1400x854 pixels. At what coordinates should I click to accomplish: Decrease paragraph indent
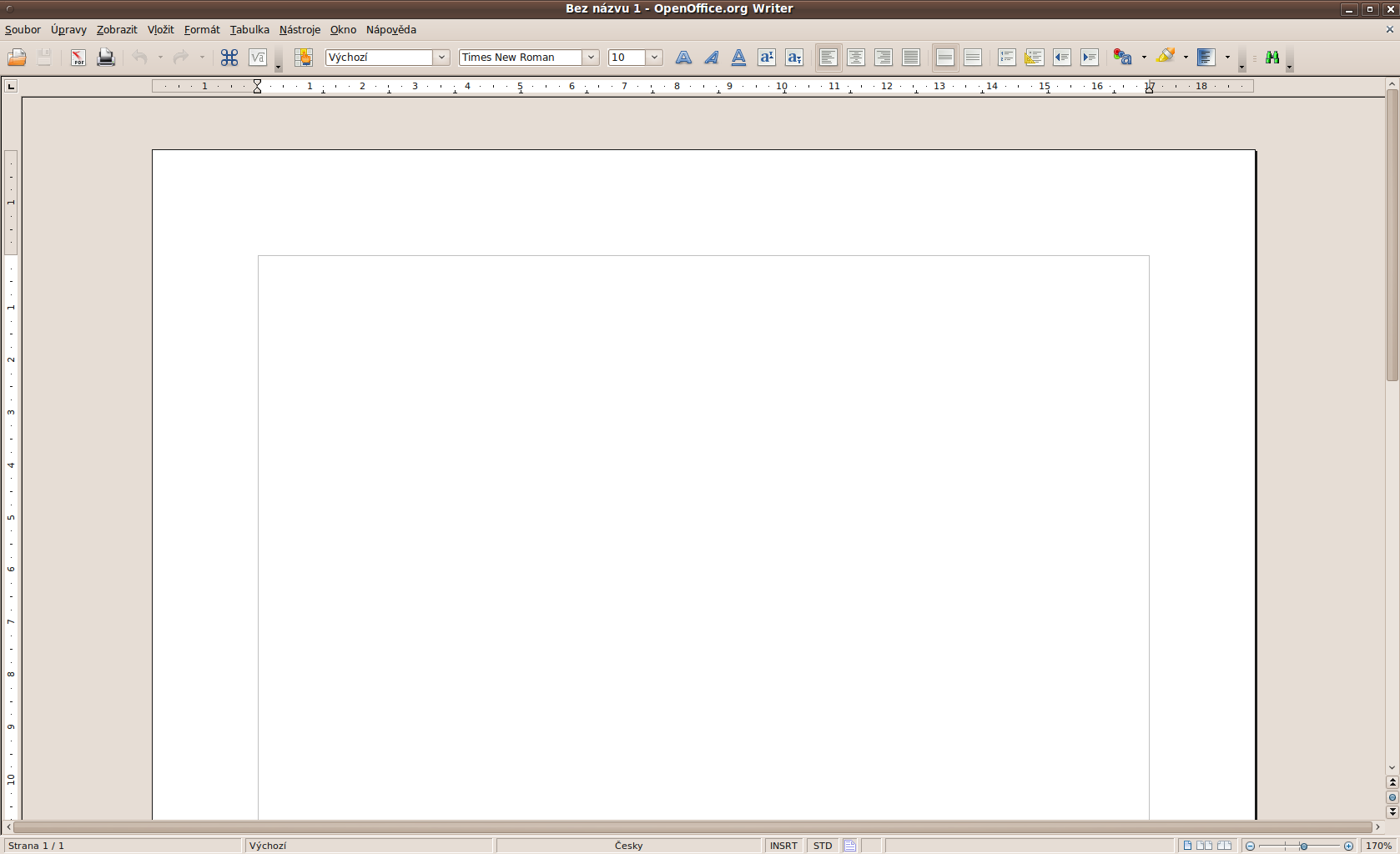click(x=1062, y=58)
